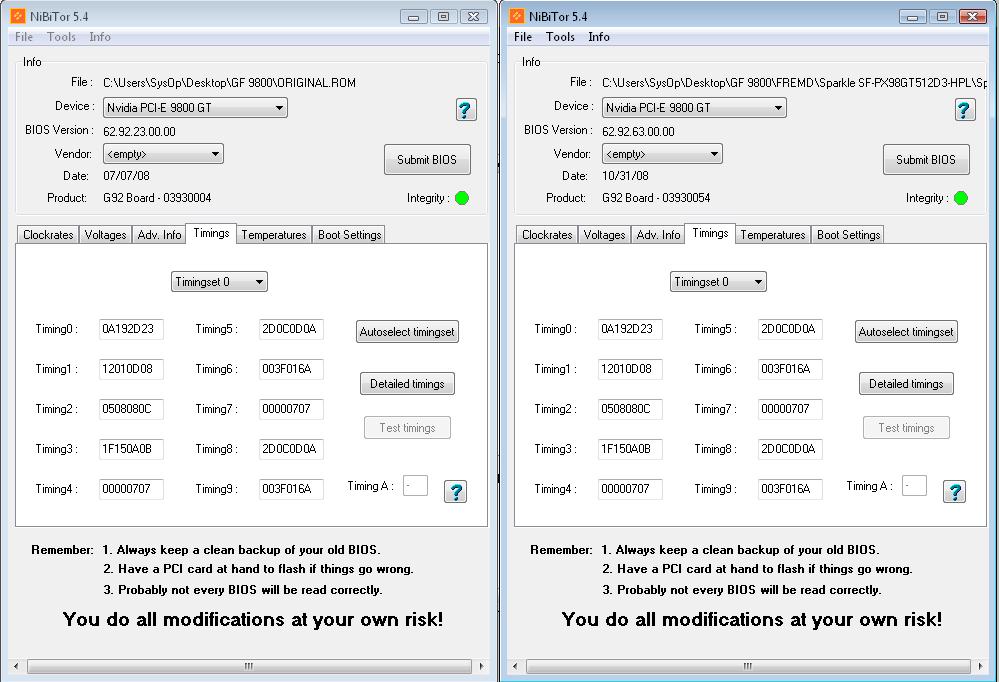
Task: Click the horizontal scrollbar thumb in left window
Action: 249,666
